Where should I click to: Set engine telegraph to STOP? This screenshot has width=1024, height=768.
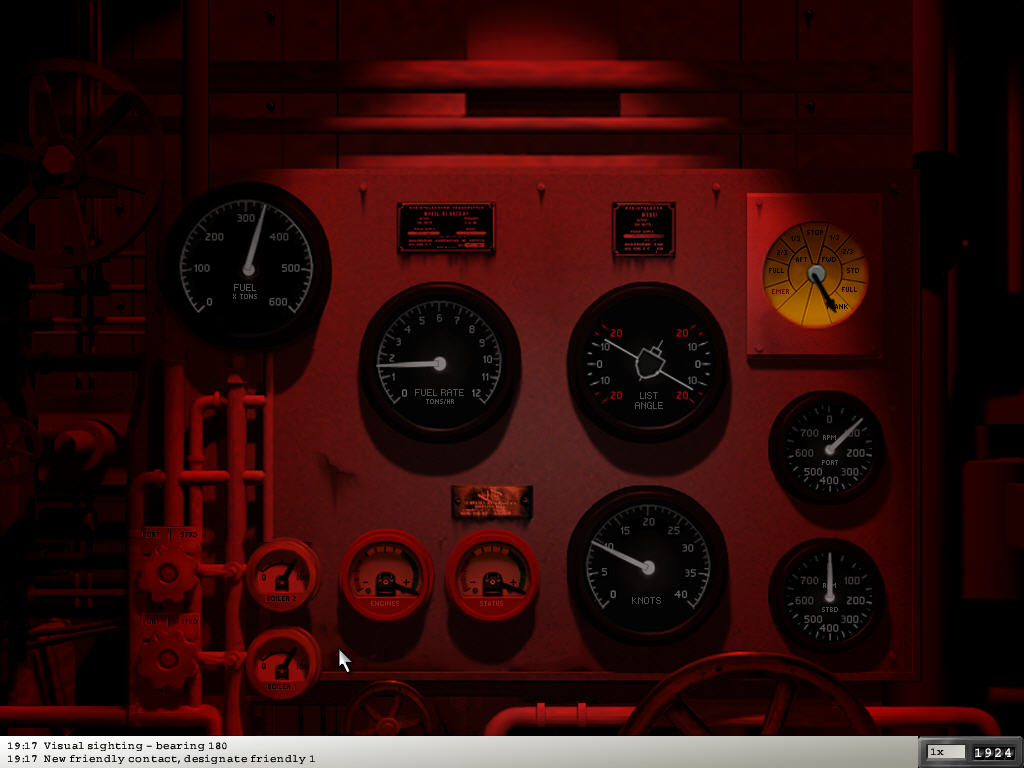(815, 233)
